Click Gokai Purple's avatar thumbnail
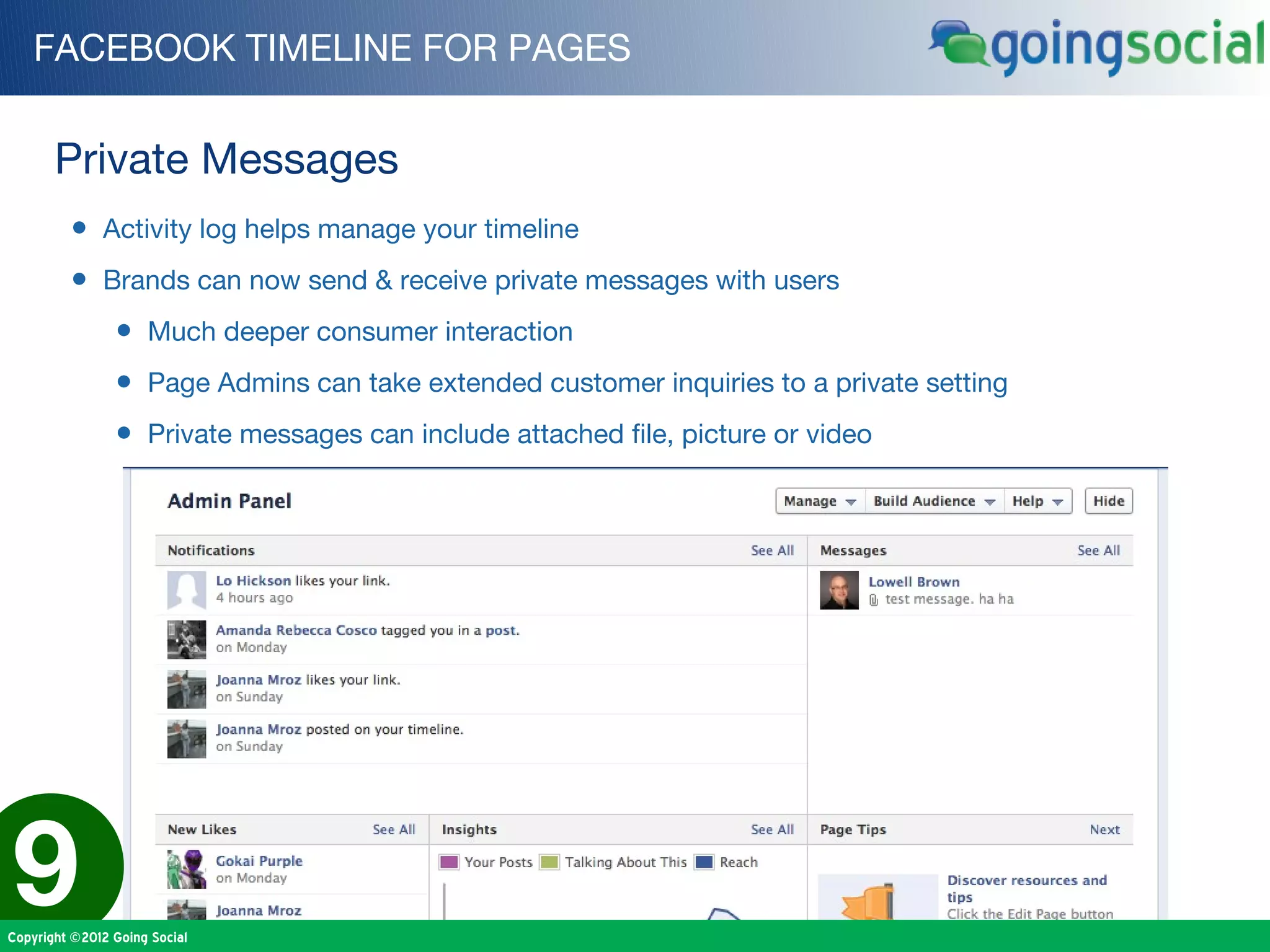The width and height of the screenshot is (1270, 952). [187, 869]
